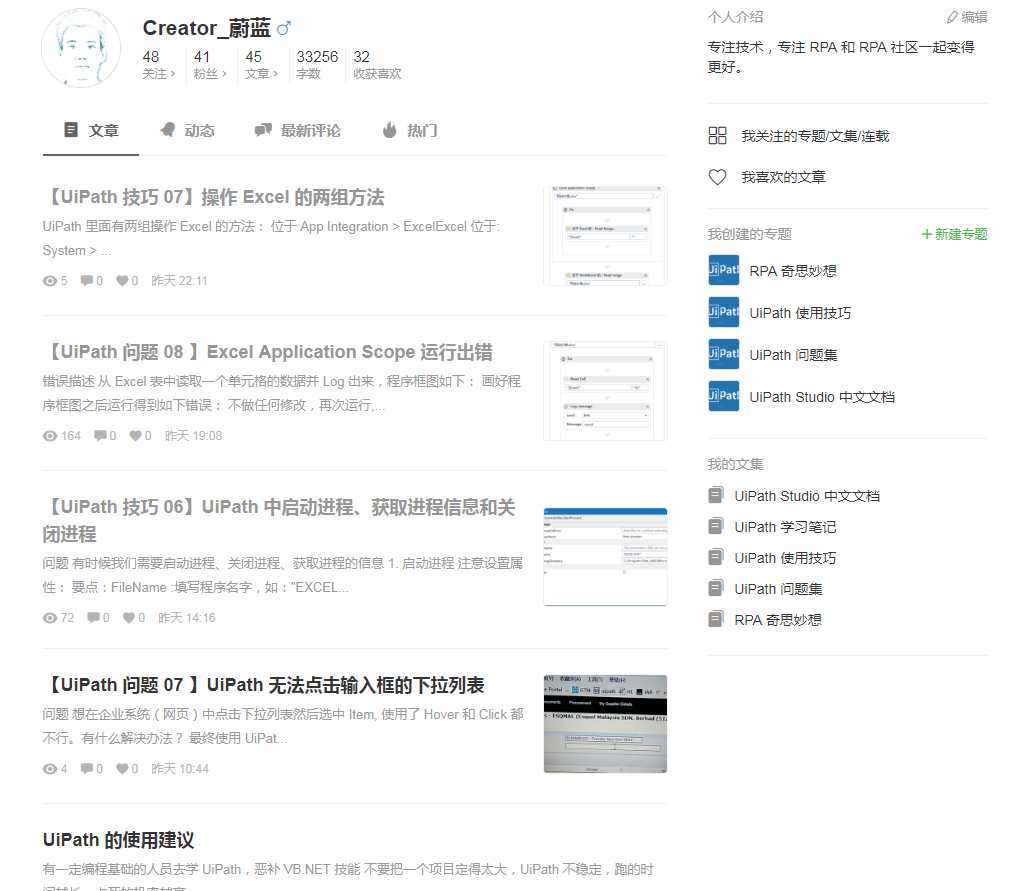The width and height of the screenshot is (1024, 891).
Task: Click notebook icon beside UiPath 学习笔记
Action: click(x=716, y=526)
